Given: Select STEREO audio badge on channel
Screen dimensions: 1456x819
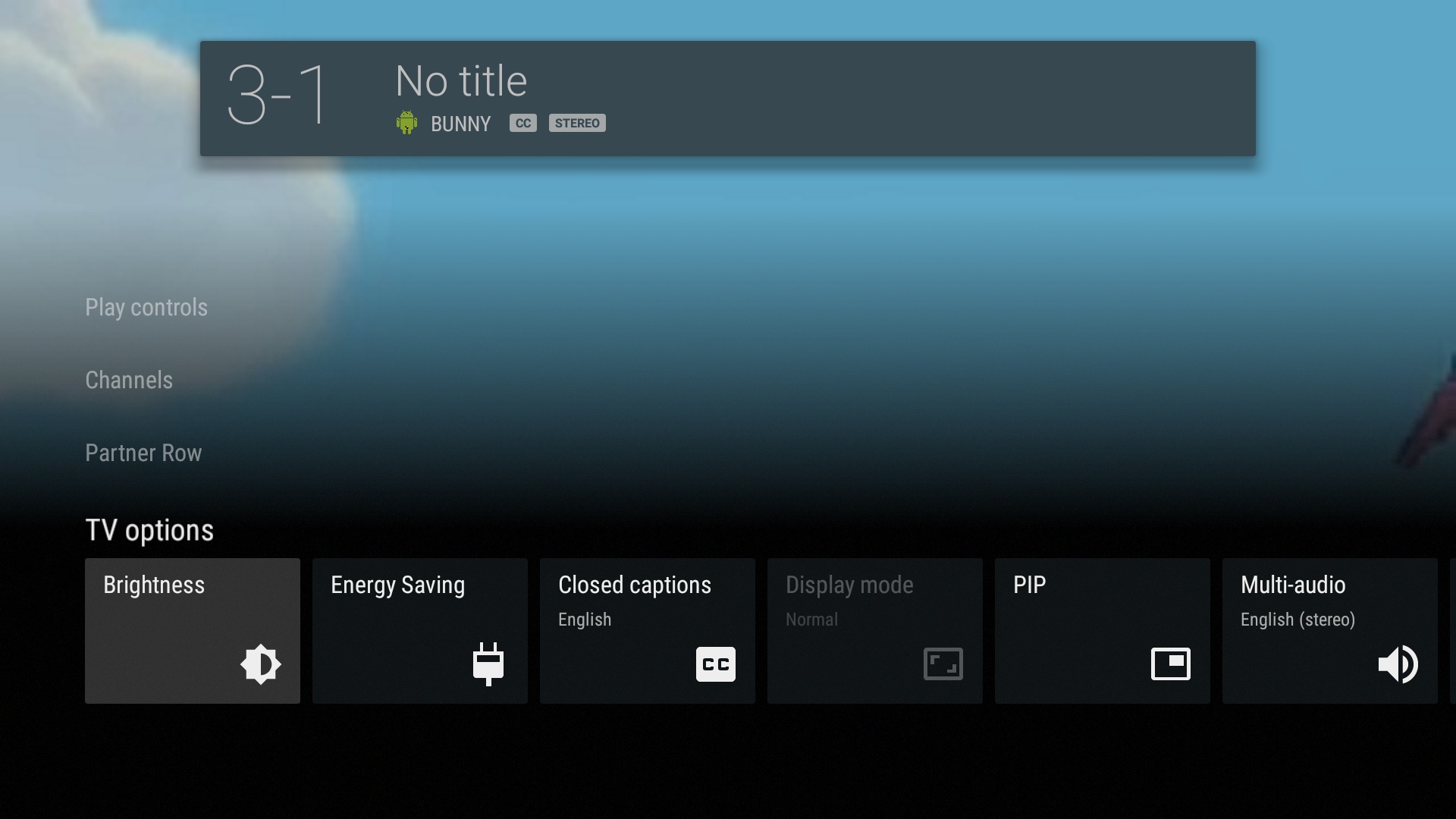Looking at the screenshot, I should 576,122.
